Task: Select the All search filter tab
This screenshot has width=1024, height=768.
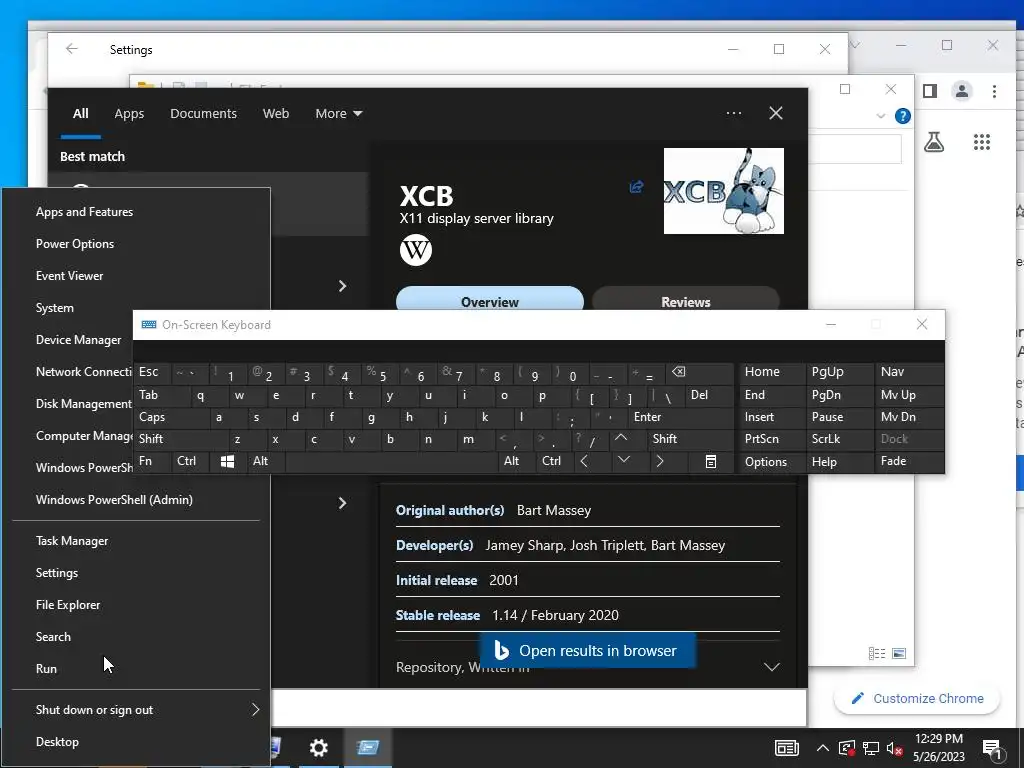Action: [x=80, y=114]
